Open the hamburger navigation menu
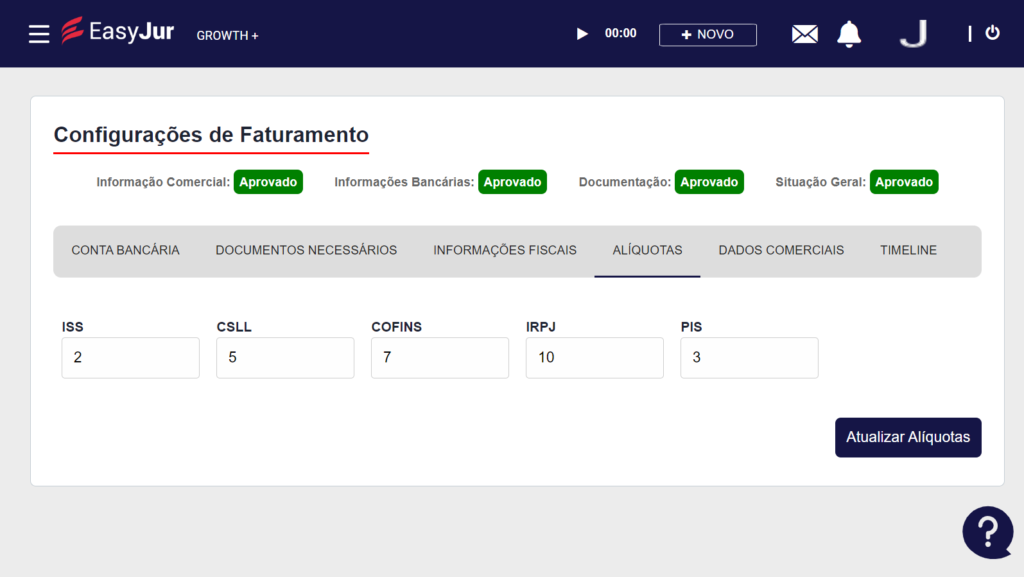This screenshot has width=1024, height=577. (x=39, y=34)
